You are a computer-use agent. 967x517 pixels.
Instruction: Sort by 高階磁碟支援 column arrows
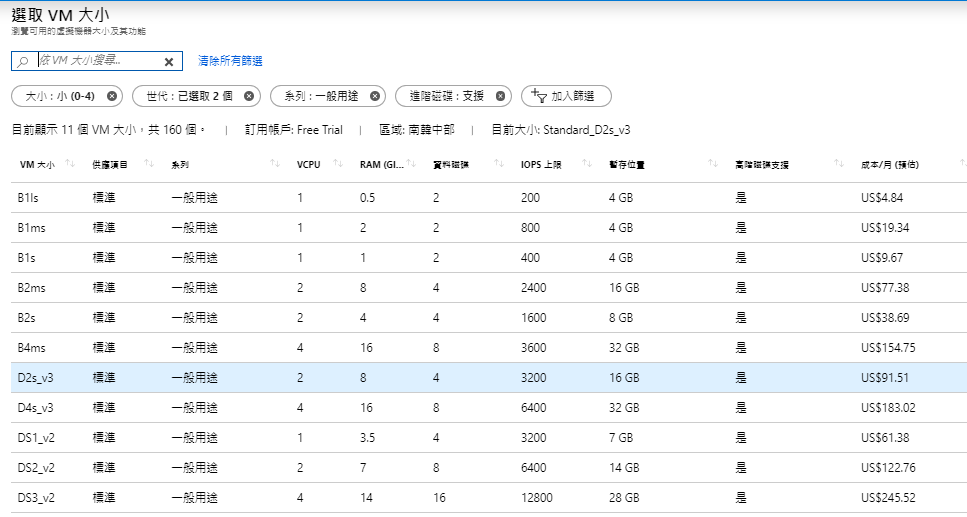point(839,163)
